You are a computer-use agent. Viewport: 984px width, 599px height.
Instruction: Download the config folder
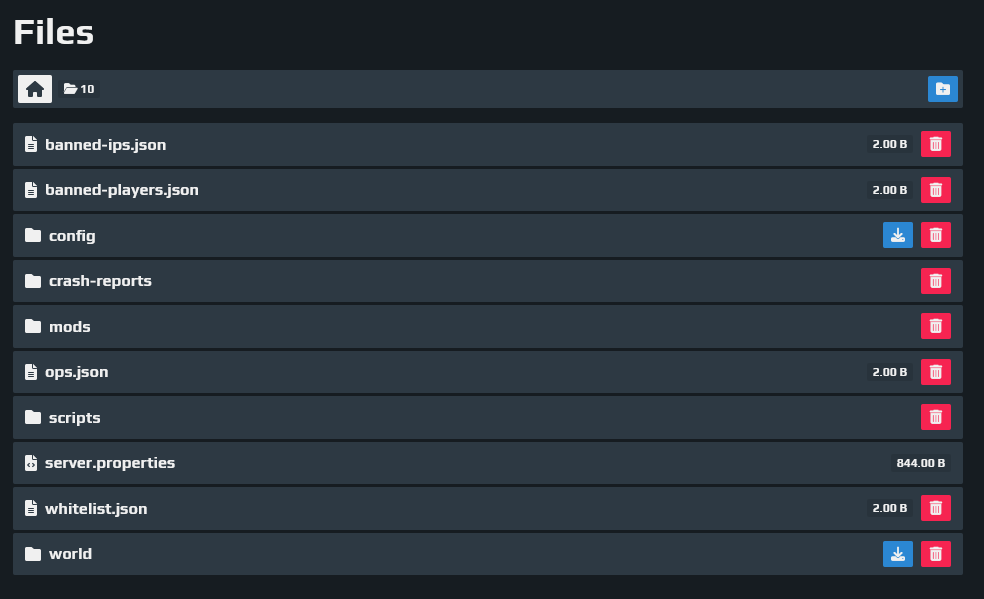coord(898,235)
